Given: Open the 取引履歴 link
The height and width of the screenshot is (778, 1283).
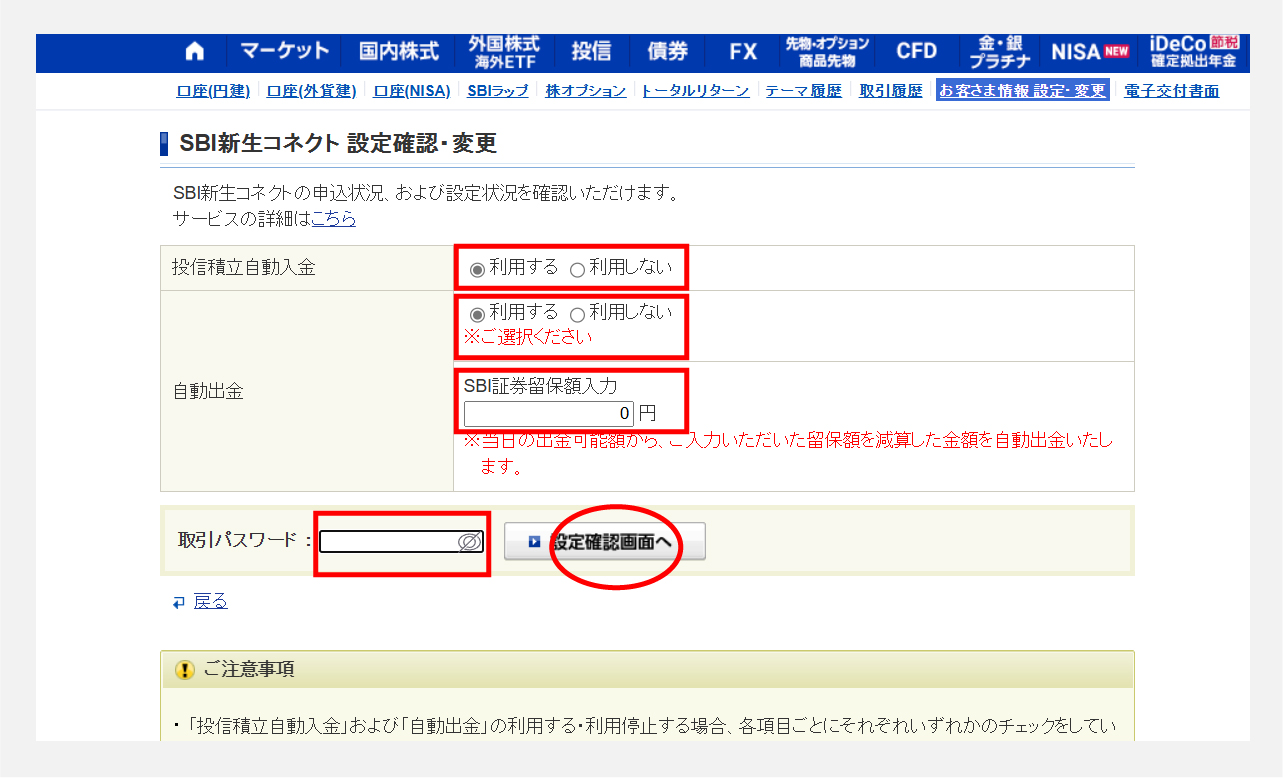Looking at the screenshot, I should [891, 91].
